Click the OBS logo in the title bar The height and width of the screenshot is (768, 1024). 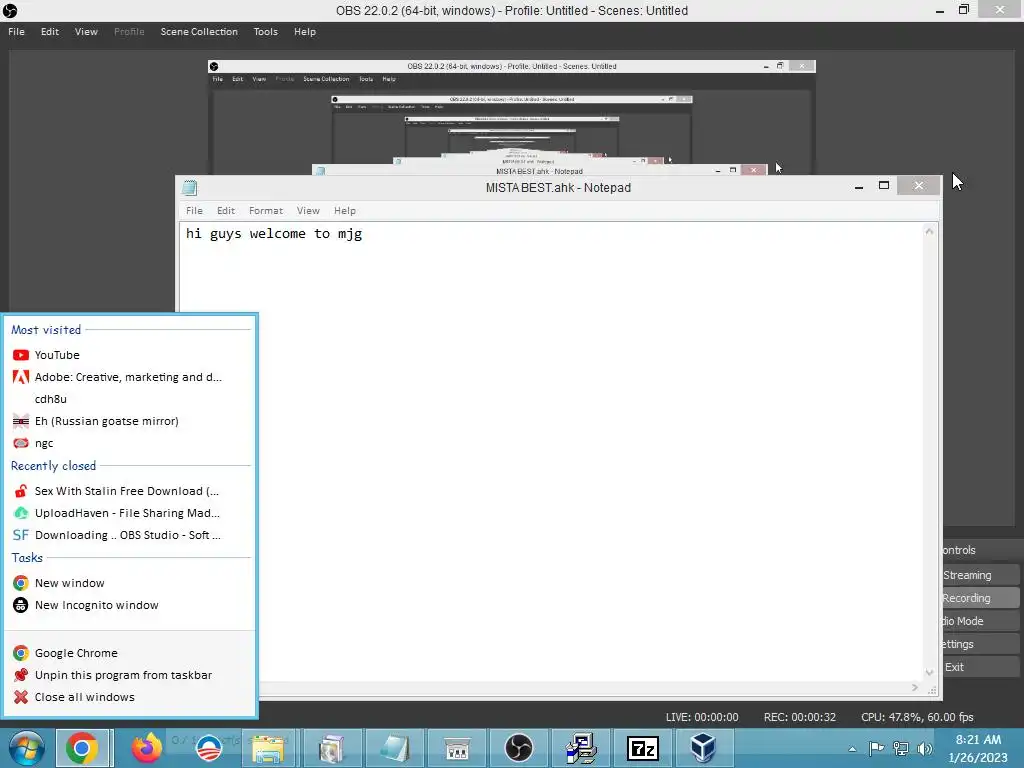coord(10,10)
